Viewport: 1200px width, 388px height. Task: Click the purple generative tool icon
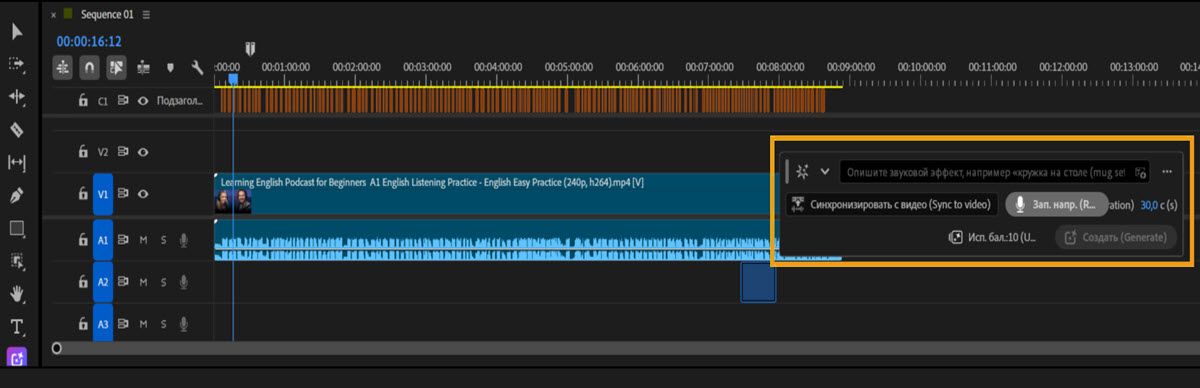coord(17,357)
